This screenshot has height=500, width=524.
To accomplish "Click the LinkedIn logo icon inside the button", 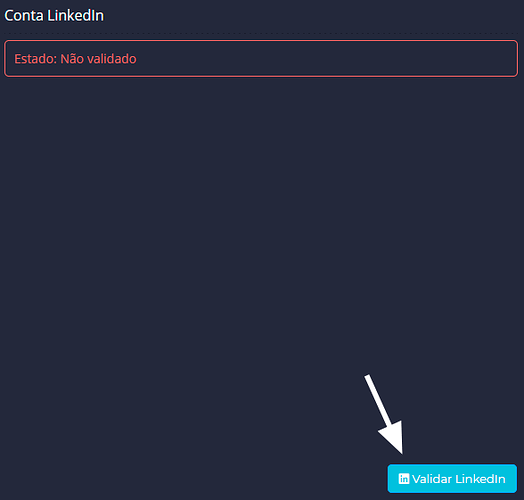I will [404, 479].
